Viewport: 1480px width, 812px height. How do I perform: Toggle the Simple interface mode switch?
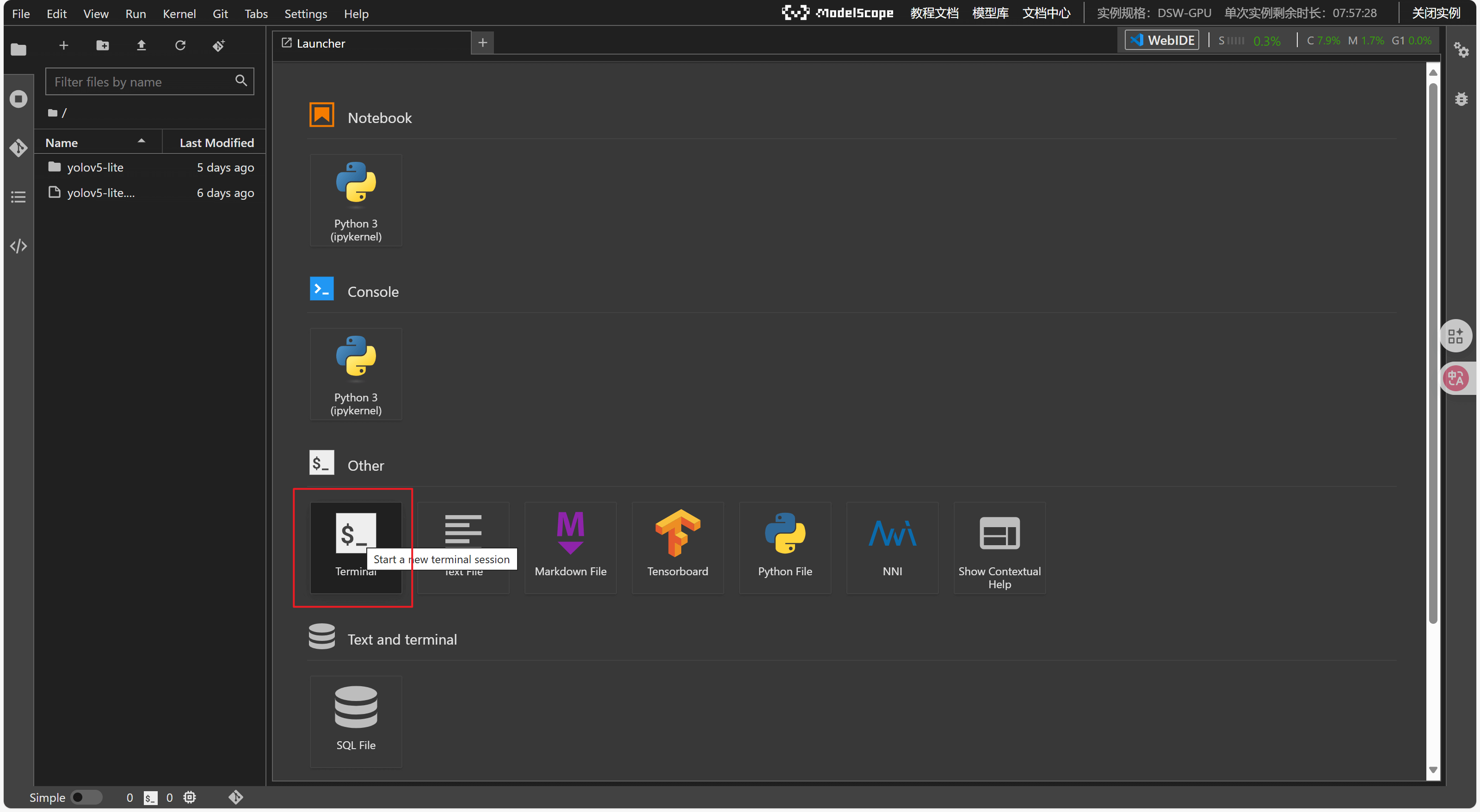pos(86,797)
